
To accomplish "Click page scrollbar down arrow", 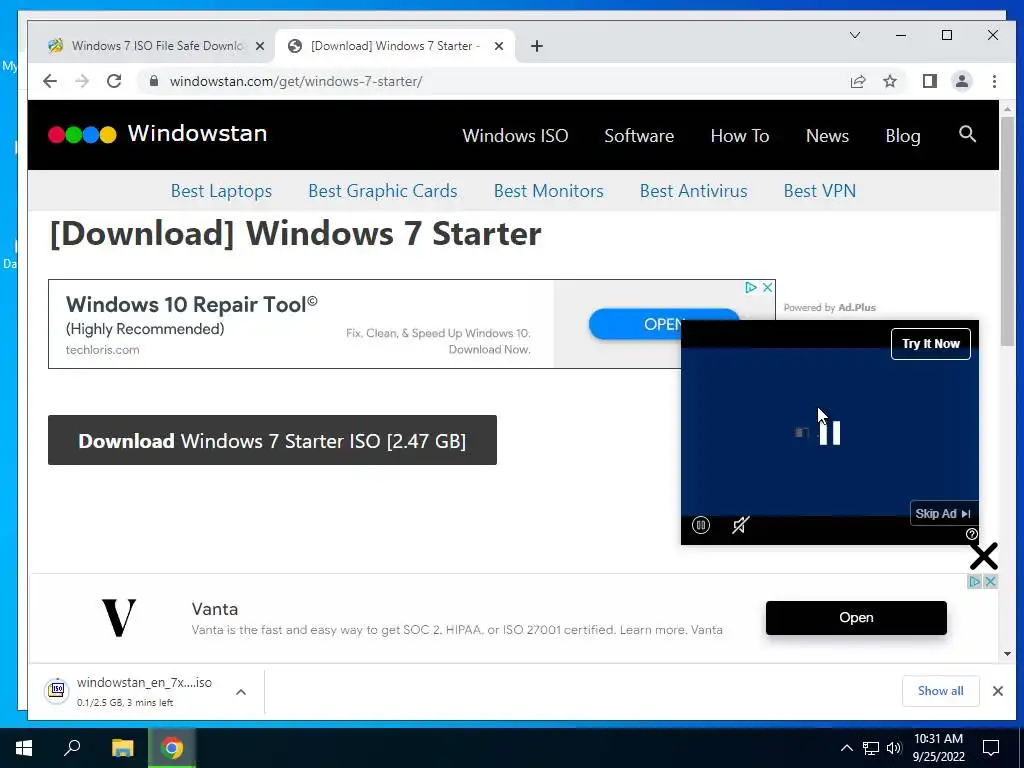I will tap(1007, 654).
